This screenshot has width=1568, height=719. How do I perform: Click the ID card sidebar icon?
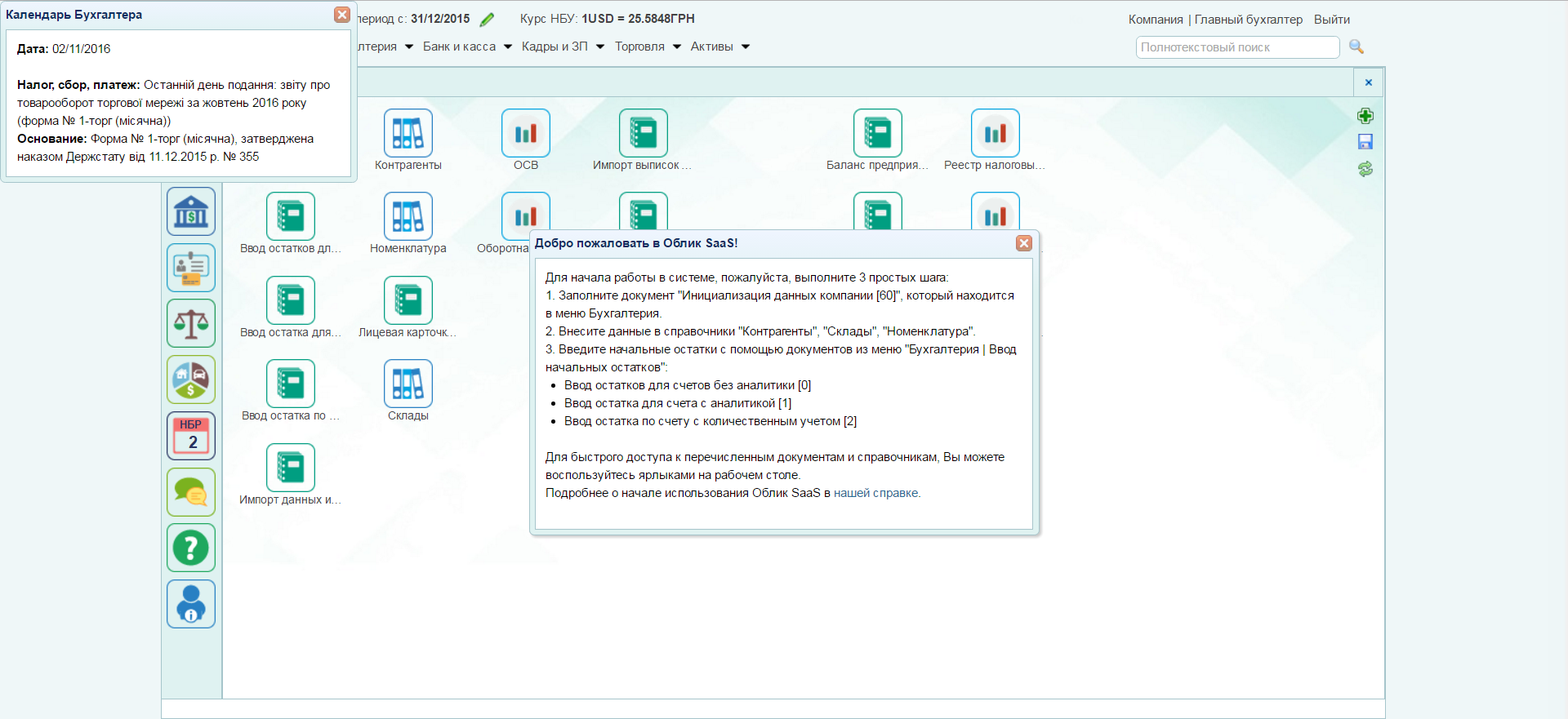pyautogui.click(x=191, y=268)
